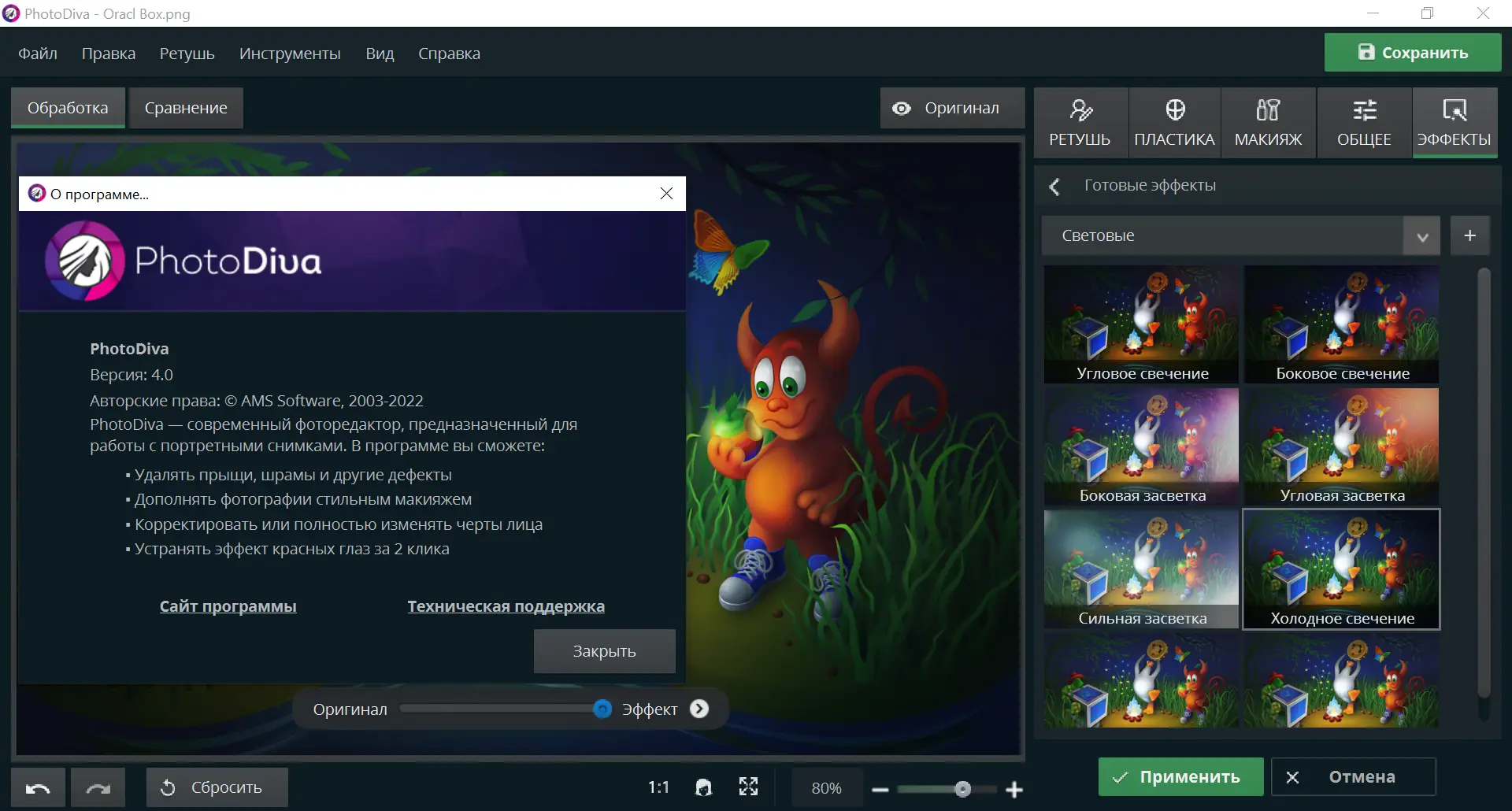Select the Боковая засветка effect thumbnail

pos(1142,446)
